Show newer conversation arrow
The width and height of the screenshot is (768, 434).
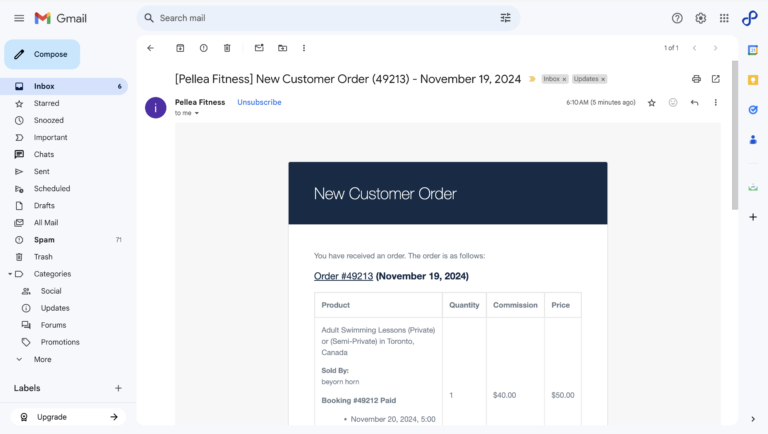pyautogui.click(x=695, y=48)
